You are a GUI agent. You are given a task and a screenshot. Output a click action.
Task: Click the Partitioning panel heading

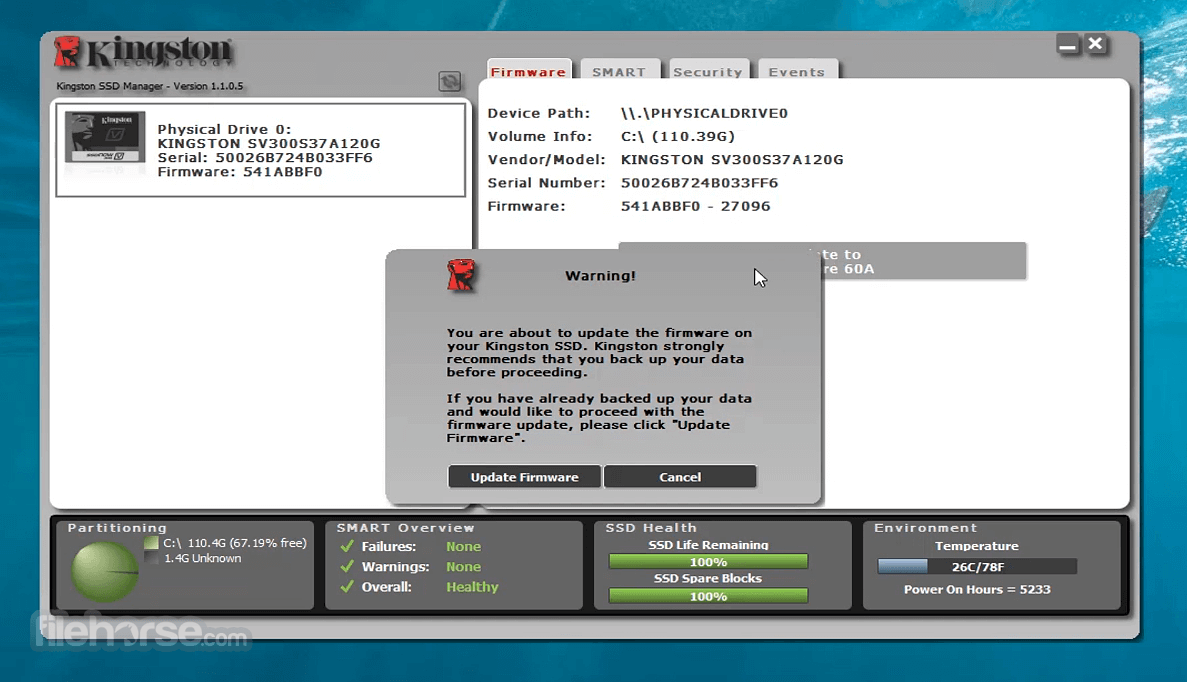point(117,528)
